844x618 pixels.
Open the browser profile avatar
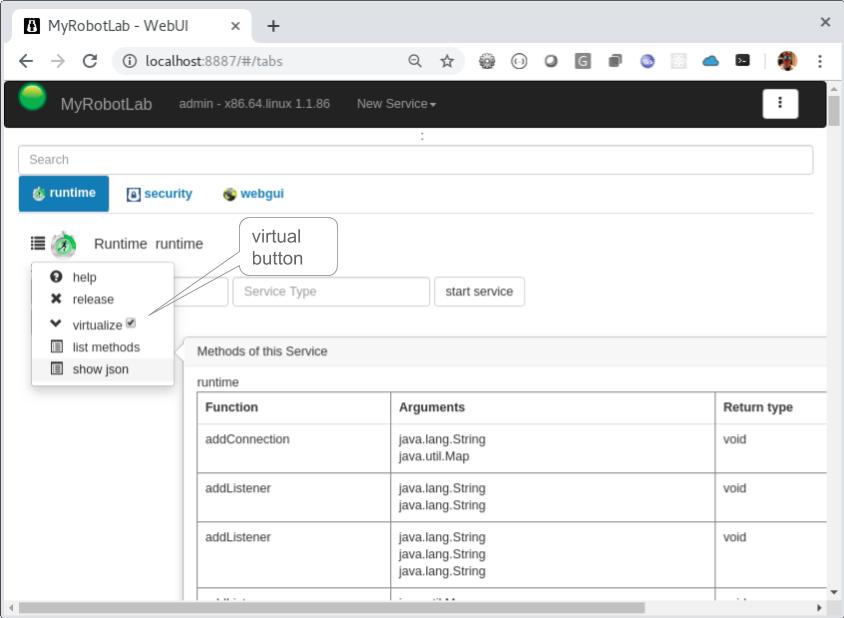point(787,61)
